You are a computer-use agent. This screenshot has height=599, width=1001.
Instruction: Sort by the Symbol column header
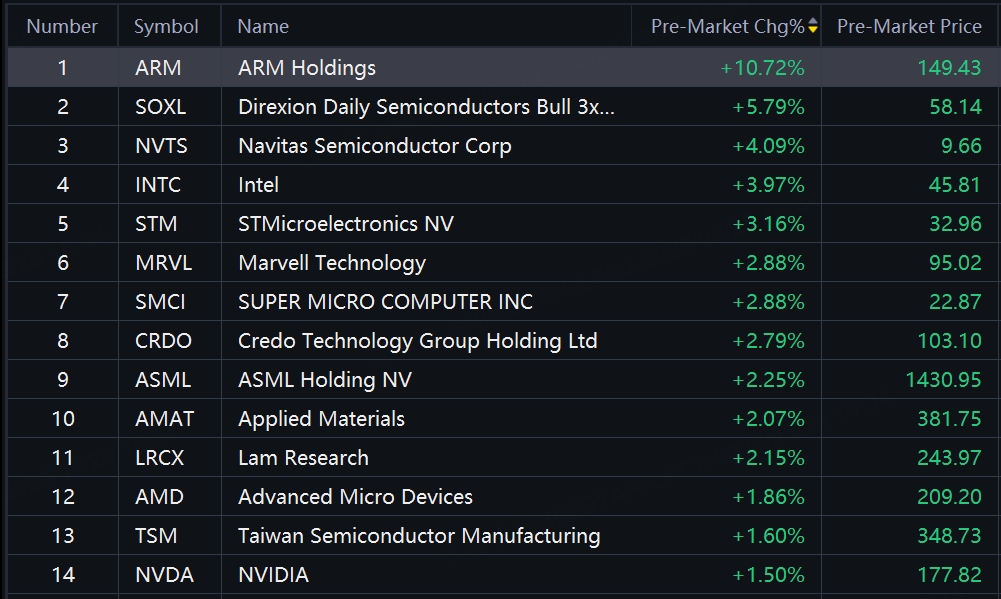click(x=166, y=27)
